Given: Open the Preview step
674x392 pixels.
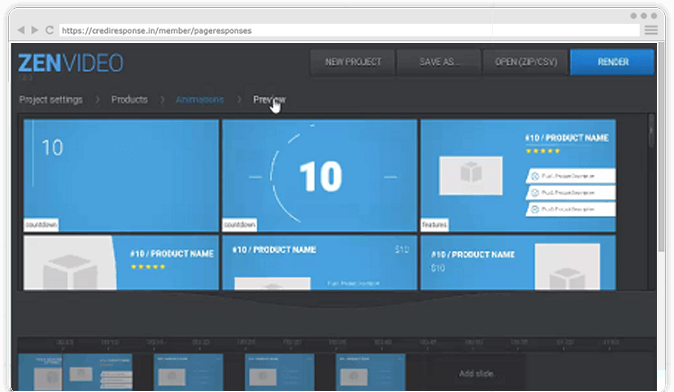Looking at the screenshot, I should point(269,100).
